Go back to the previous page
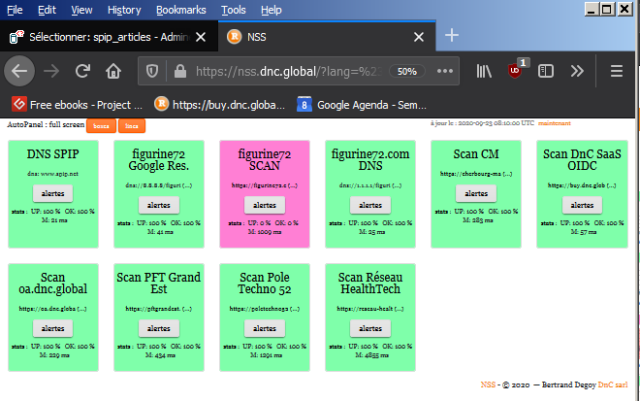The height and width of the screenshot is (401, 640). point(19,71)
